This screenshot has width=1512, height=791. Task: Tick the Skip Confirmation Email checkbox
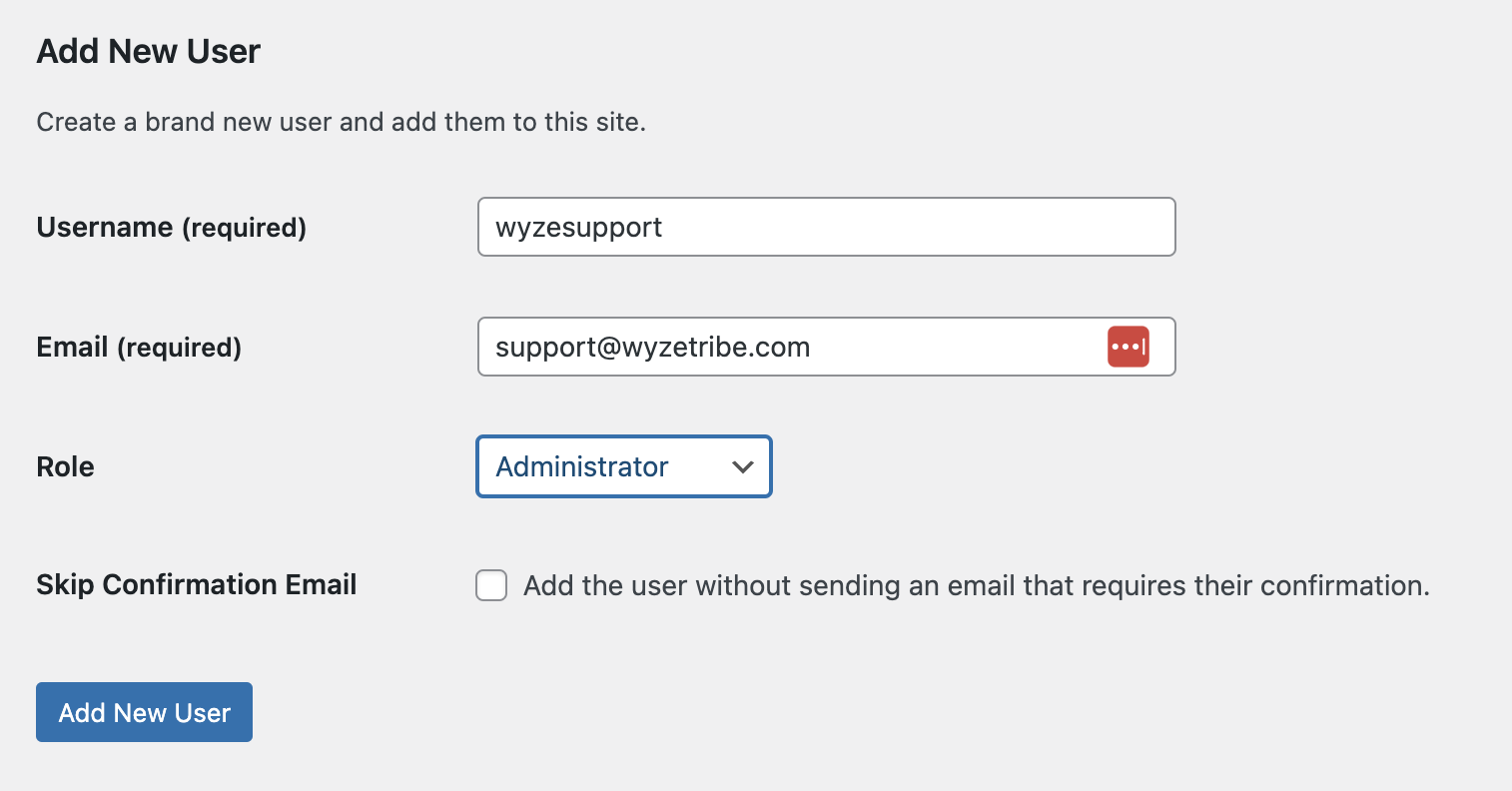[x=491, y=585]
